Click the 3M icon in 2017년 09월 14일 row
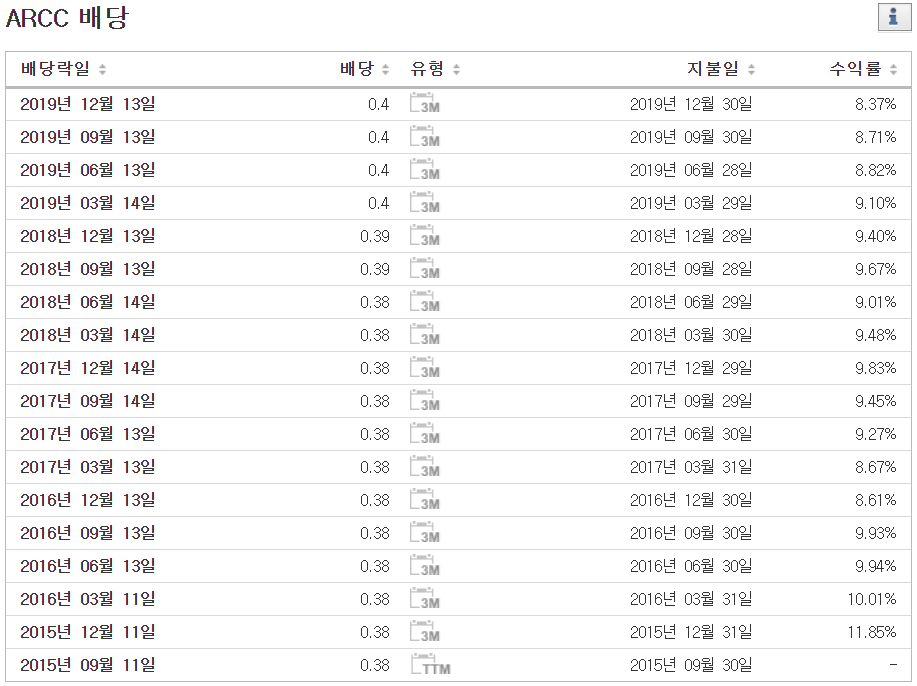This screenshot has width=917, height=686. point(425,401)
